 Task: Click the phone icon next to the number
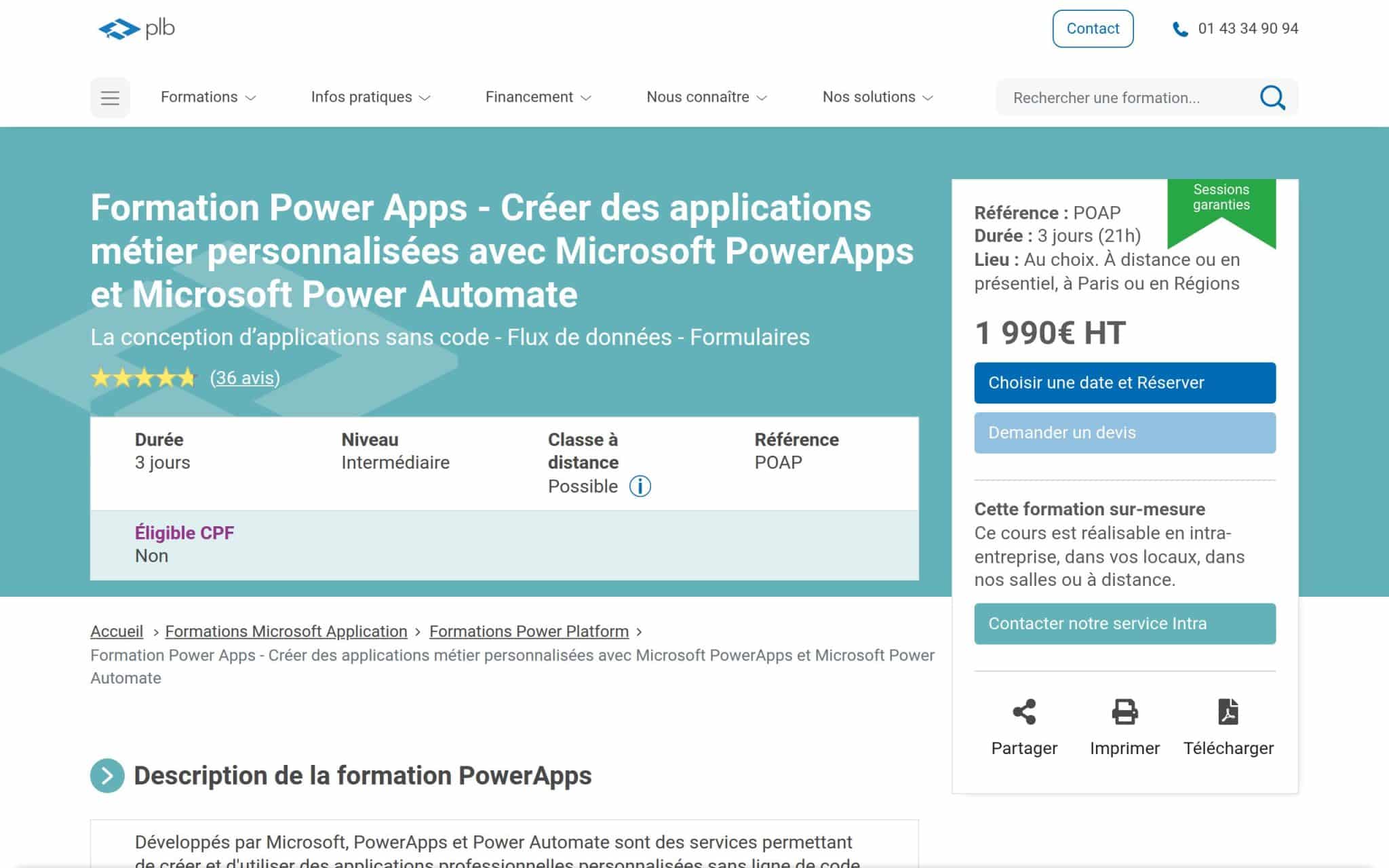click(x=1180, y=29)
